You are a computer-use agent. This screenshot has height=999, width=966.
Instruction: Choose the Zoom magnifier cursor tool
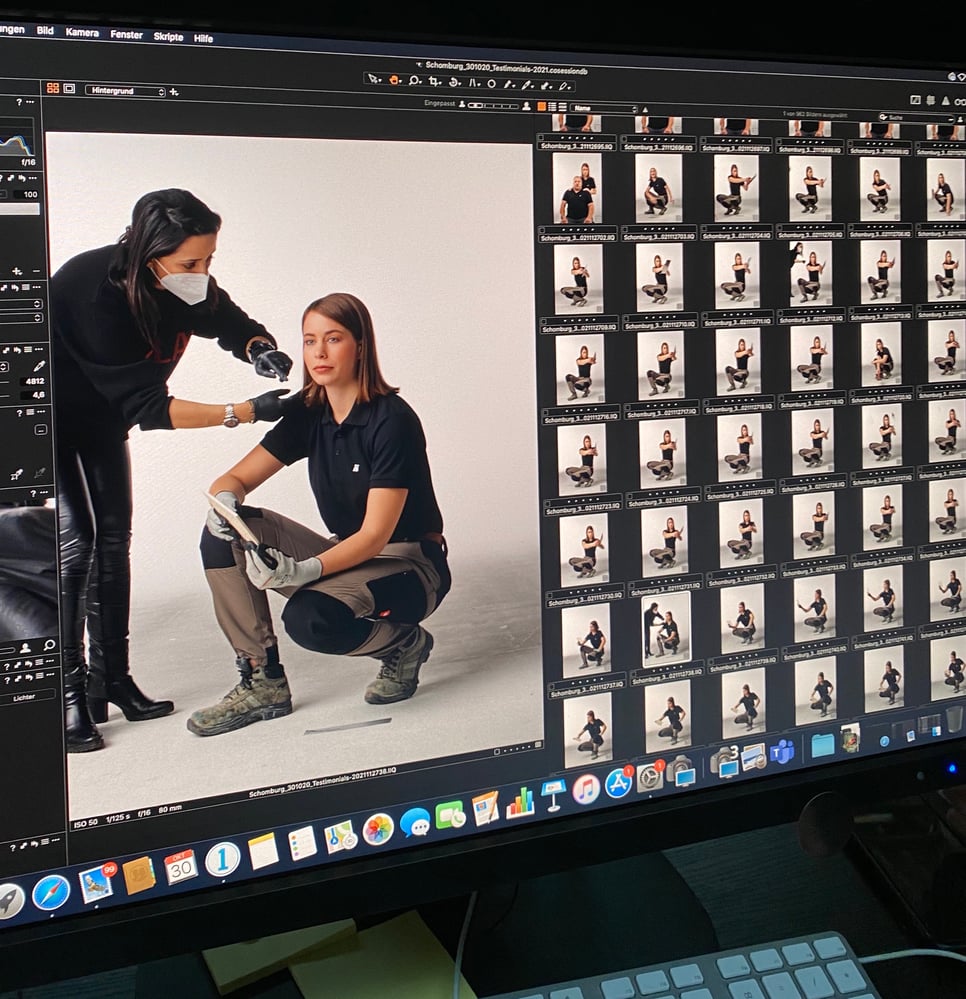coord(414,80)
